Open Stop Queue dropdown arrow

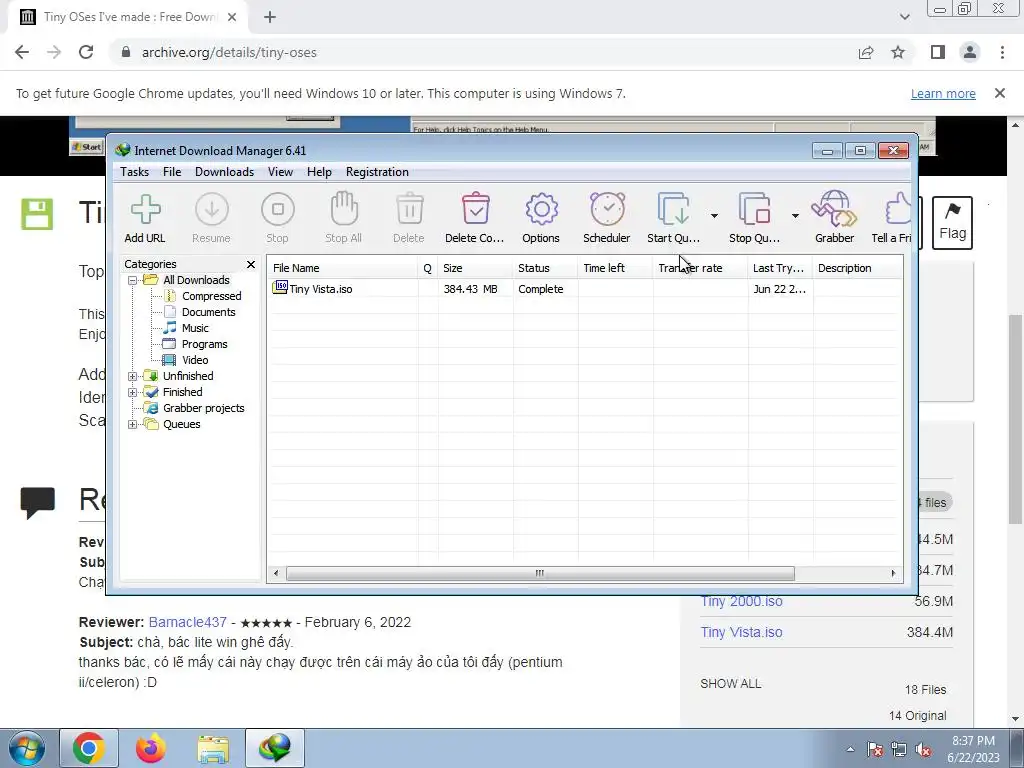[x=795, y=216]
